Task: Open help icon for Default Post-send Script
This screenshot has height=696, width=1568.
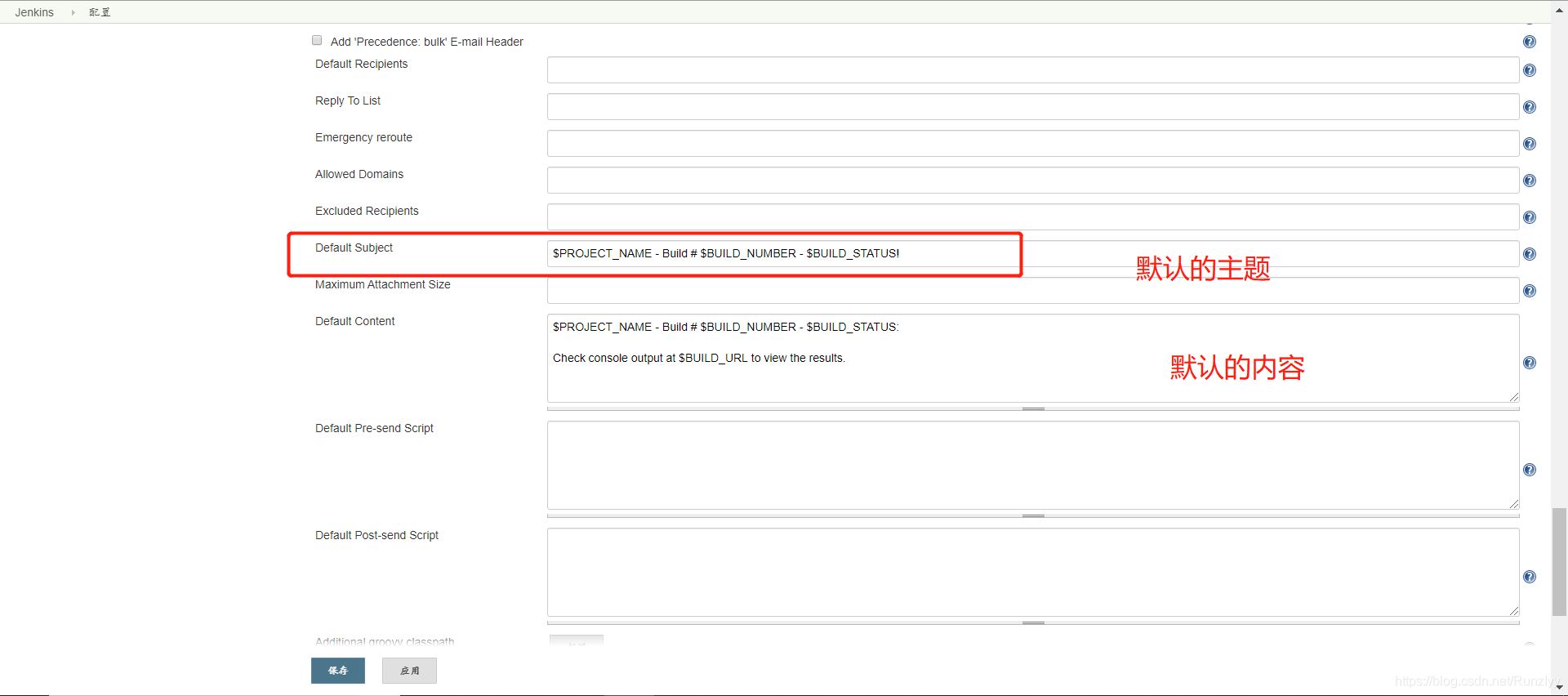Action: (1530, 577)
